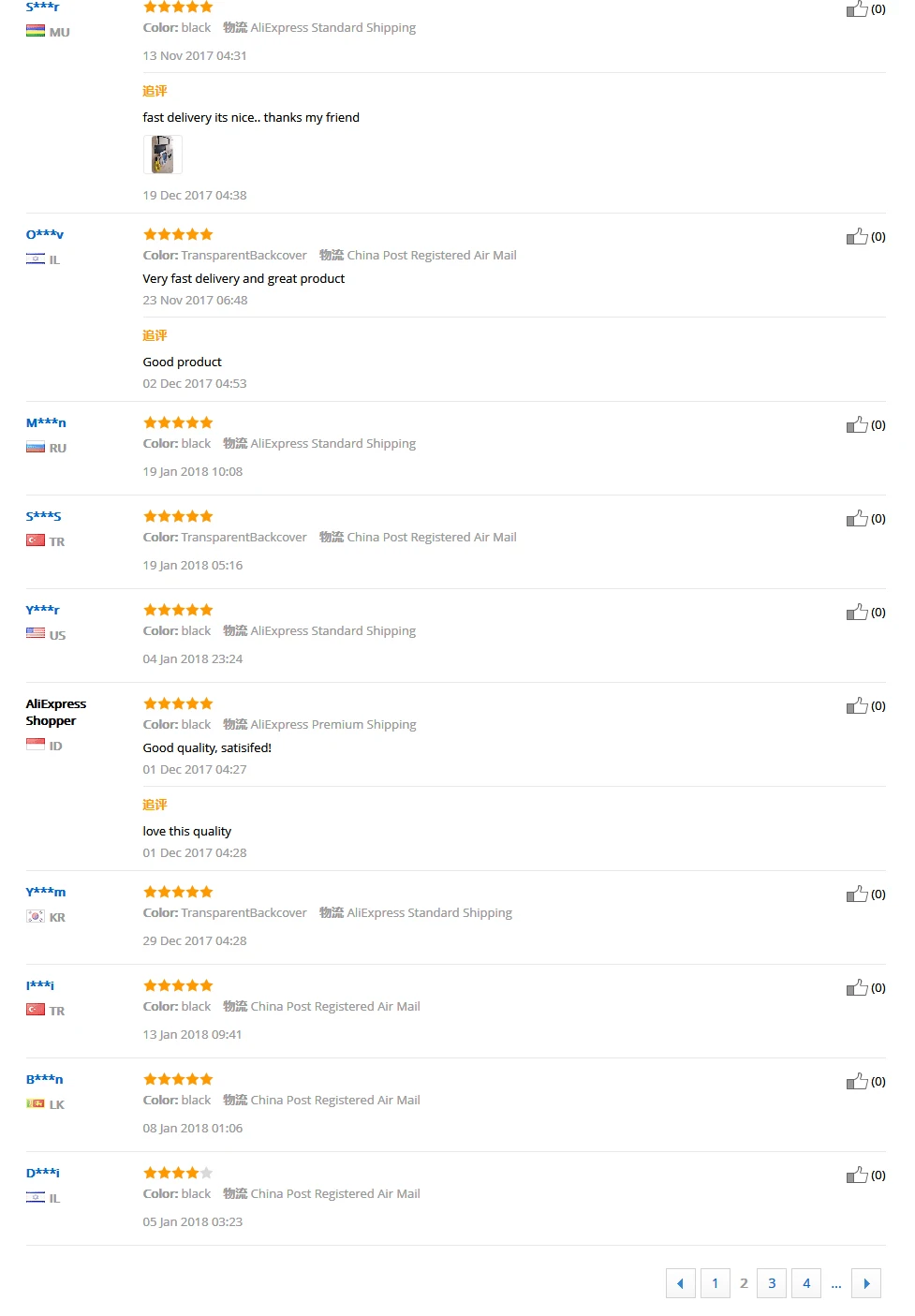This screenshot has height=1316, width=915.
Task: View profile of reviewer Y***m
Action: (x=46, y=892)
